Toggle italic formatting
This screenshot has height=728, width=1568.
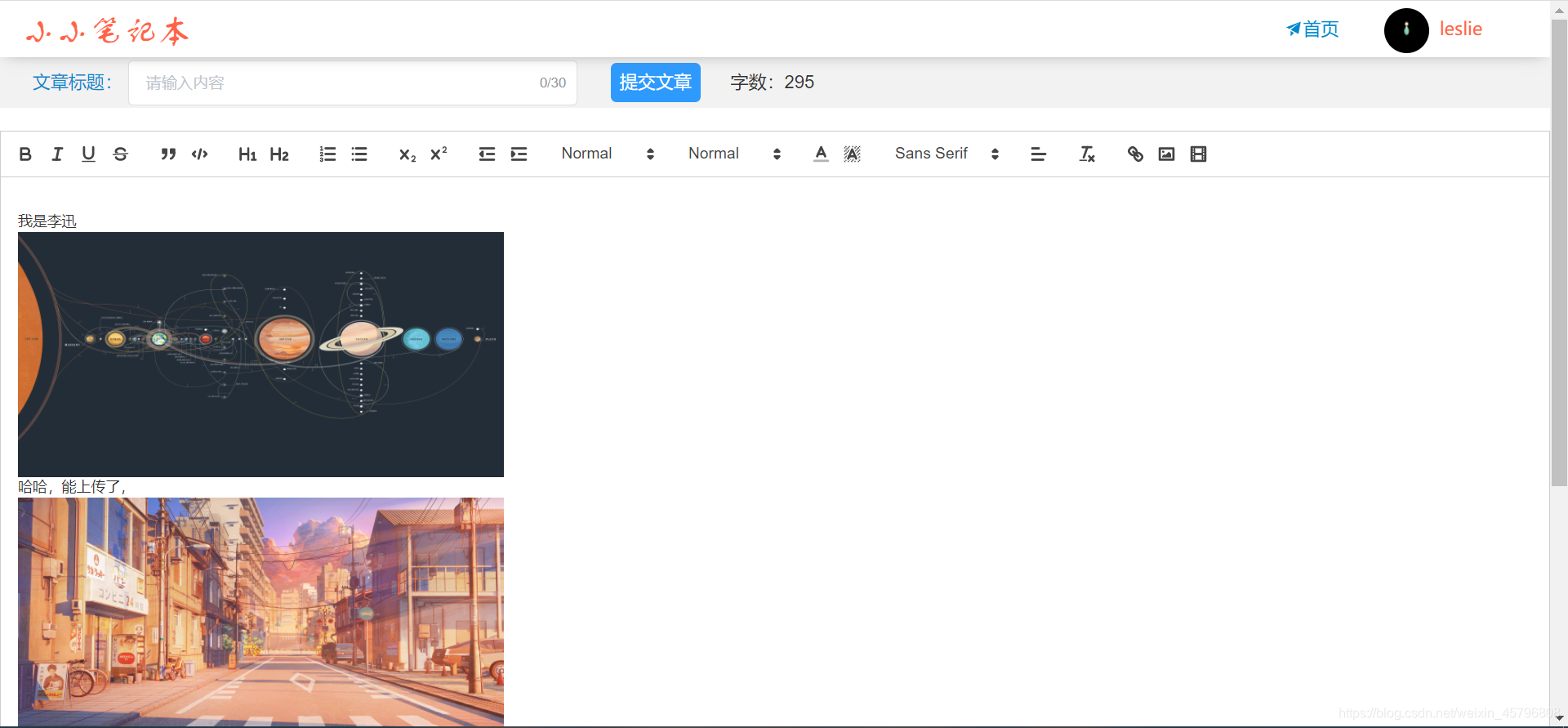[x=57, y=154]
